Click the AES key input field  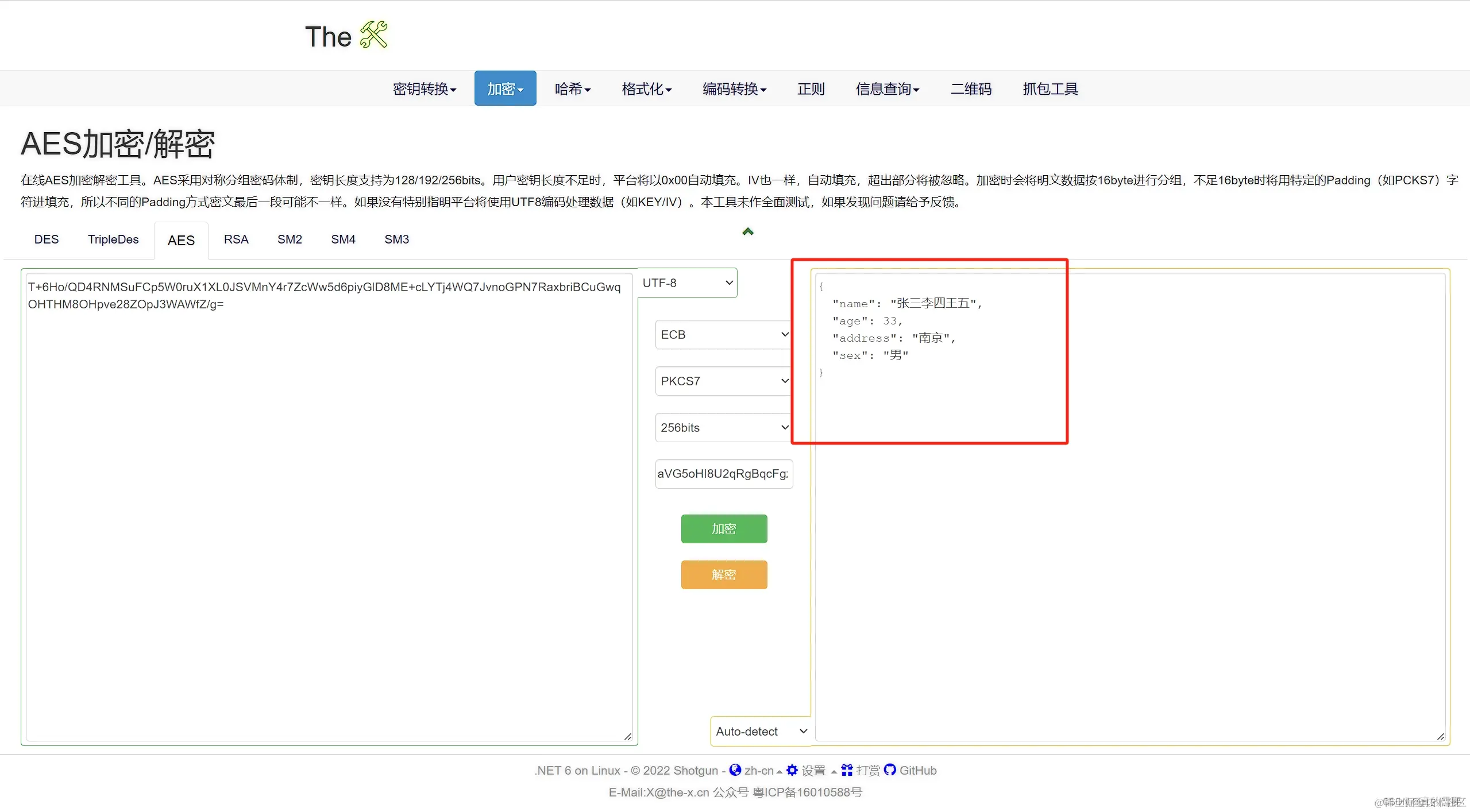click(x=723, y=474)
